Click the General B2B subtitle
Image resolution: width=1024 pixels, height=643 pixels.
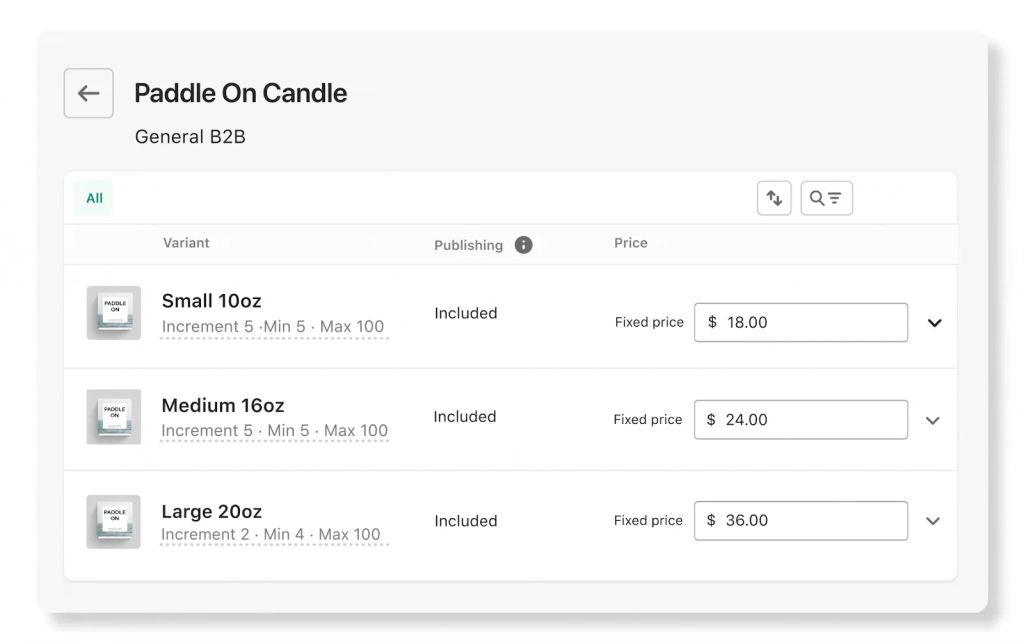click(190, 136)
